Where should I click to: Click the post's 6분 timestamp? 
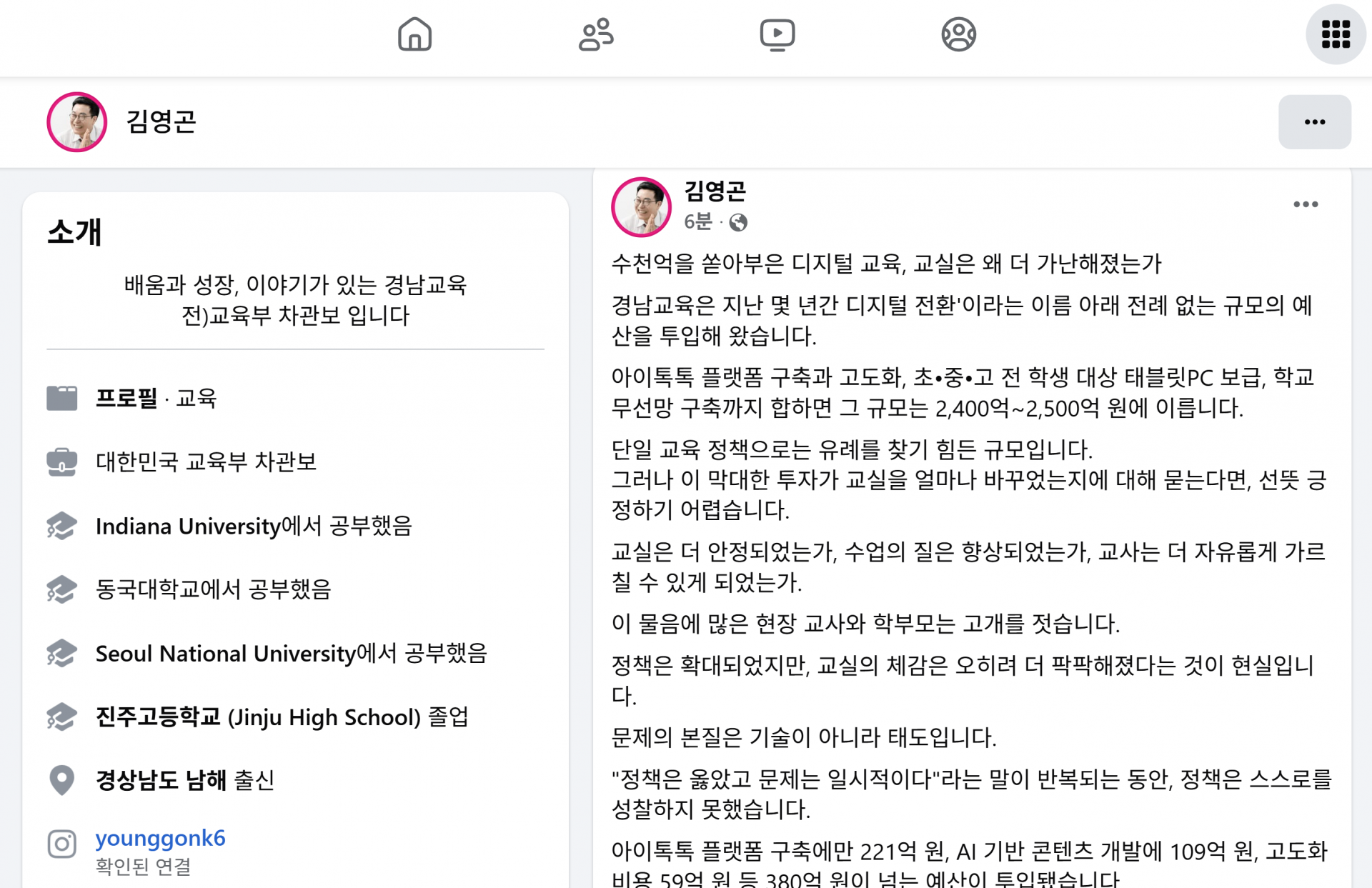click(x=698, y=222)
